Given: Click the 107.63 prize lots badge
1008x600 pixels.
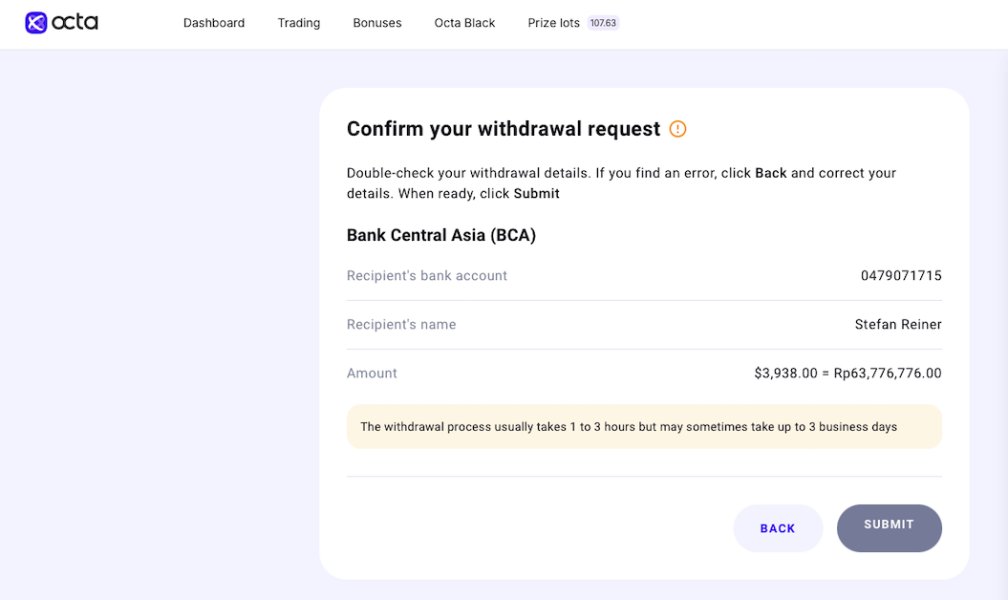Looking at the screenshot, I should coord(603,23).
